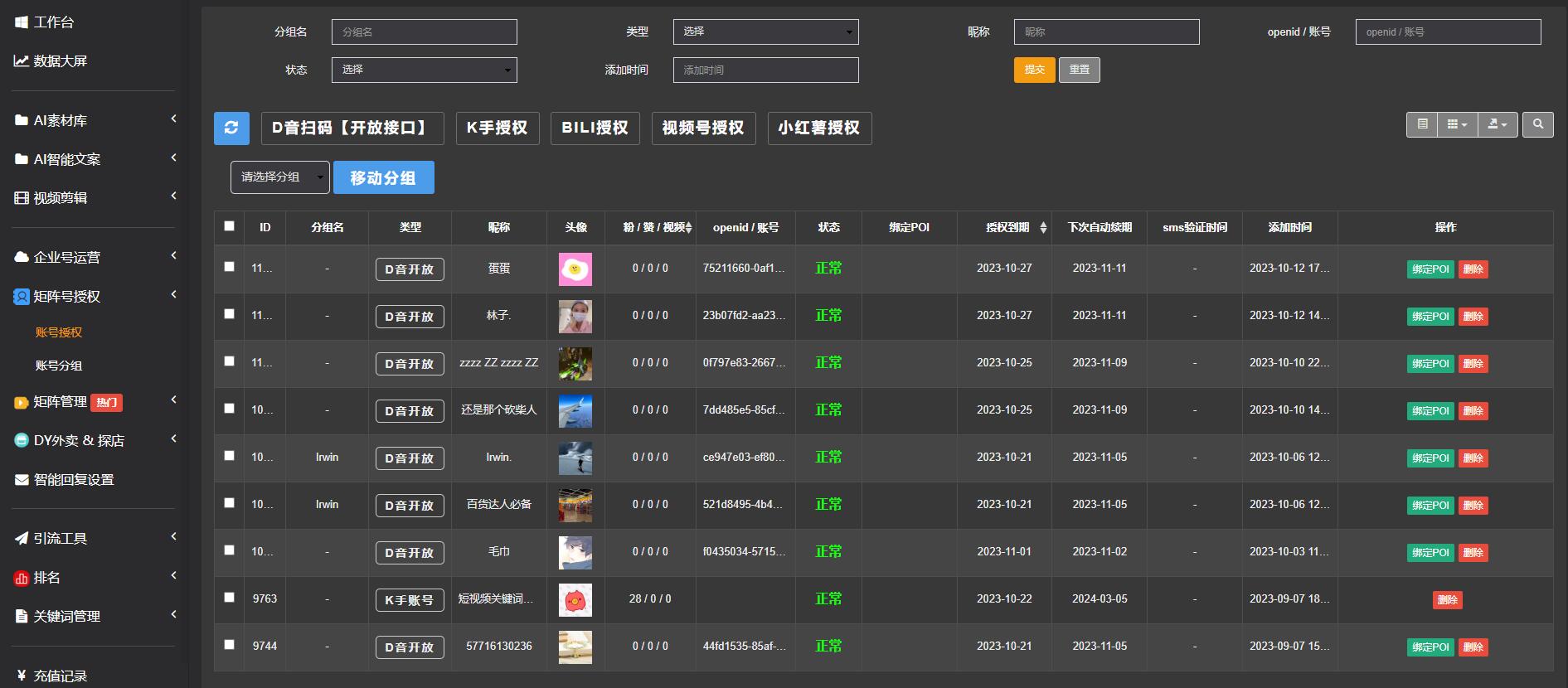Click the DY外卖 & 探店 round icon
Viewport: 1568px width, 688px height.
coord(22,440)
